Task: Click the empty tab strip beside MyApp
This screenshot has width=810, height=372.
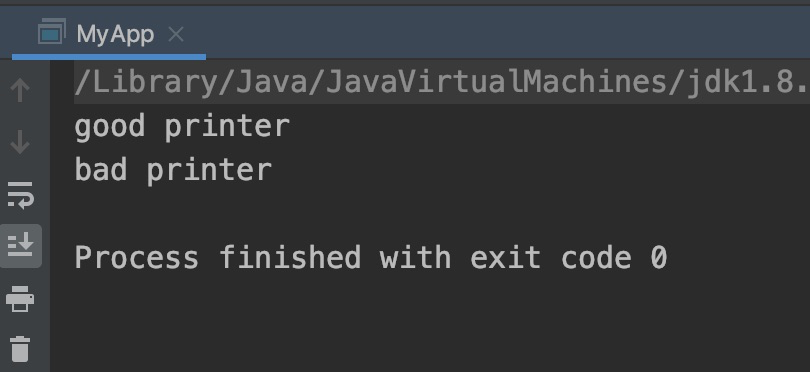Action: (x=506, y=32)
